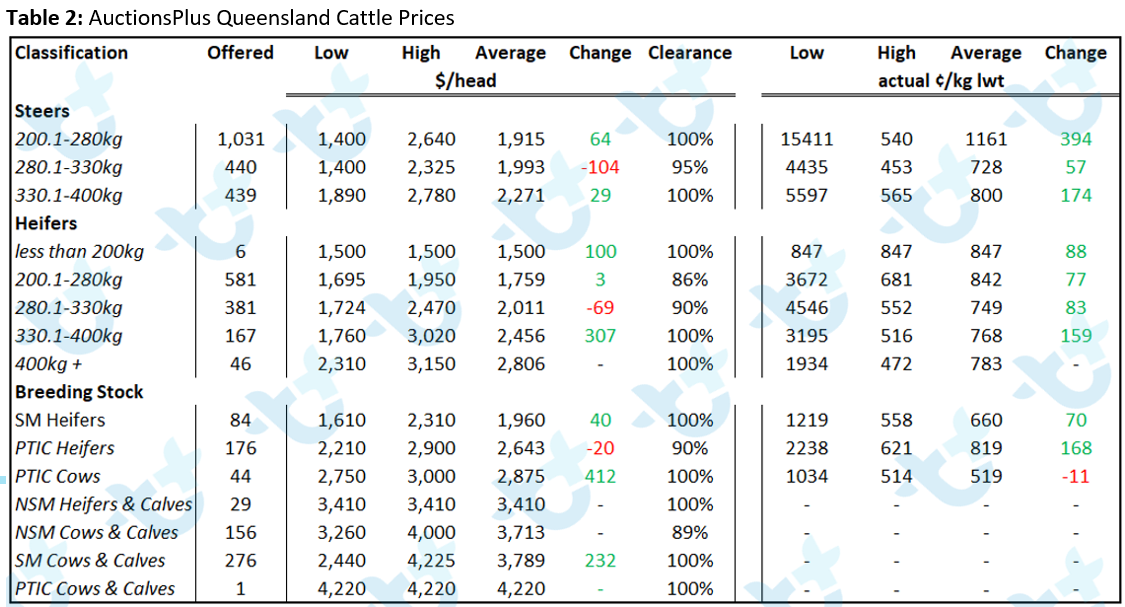
Task: Select the 95% clearance value
Action: point(690,167)
